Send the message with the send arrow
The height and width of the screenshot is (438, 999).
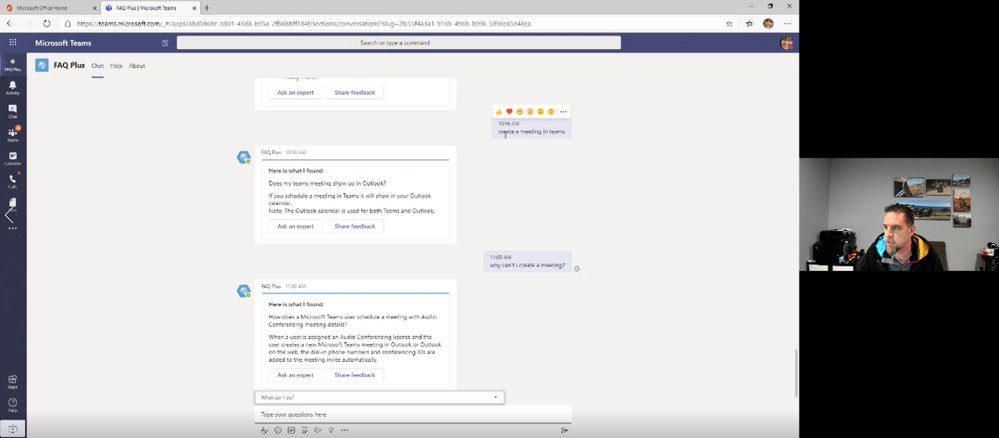pos(564,430)
